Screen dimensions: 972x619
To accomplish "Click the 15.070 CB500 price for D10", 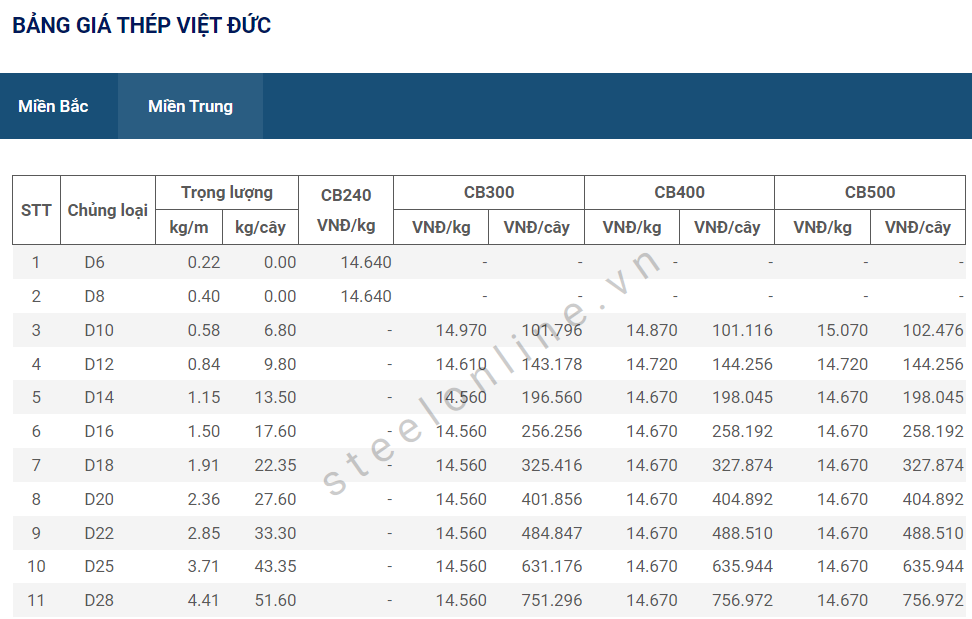I will 842,330.
